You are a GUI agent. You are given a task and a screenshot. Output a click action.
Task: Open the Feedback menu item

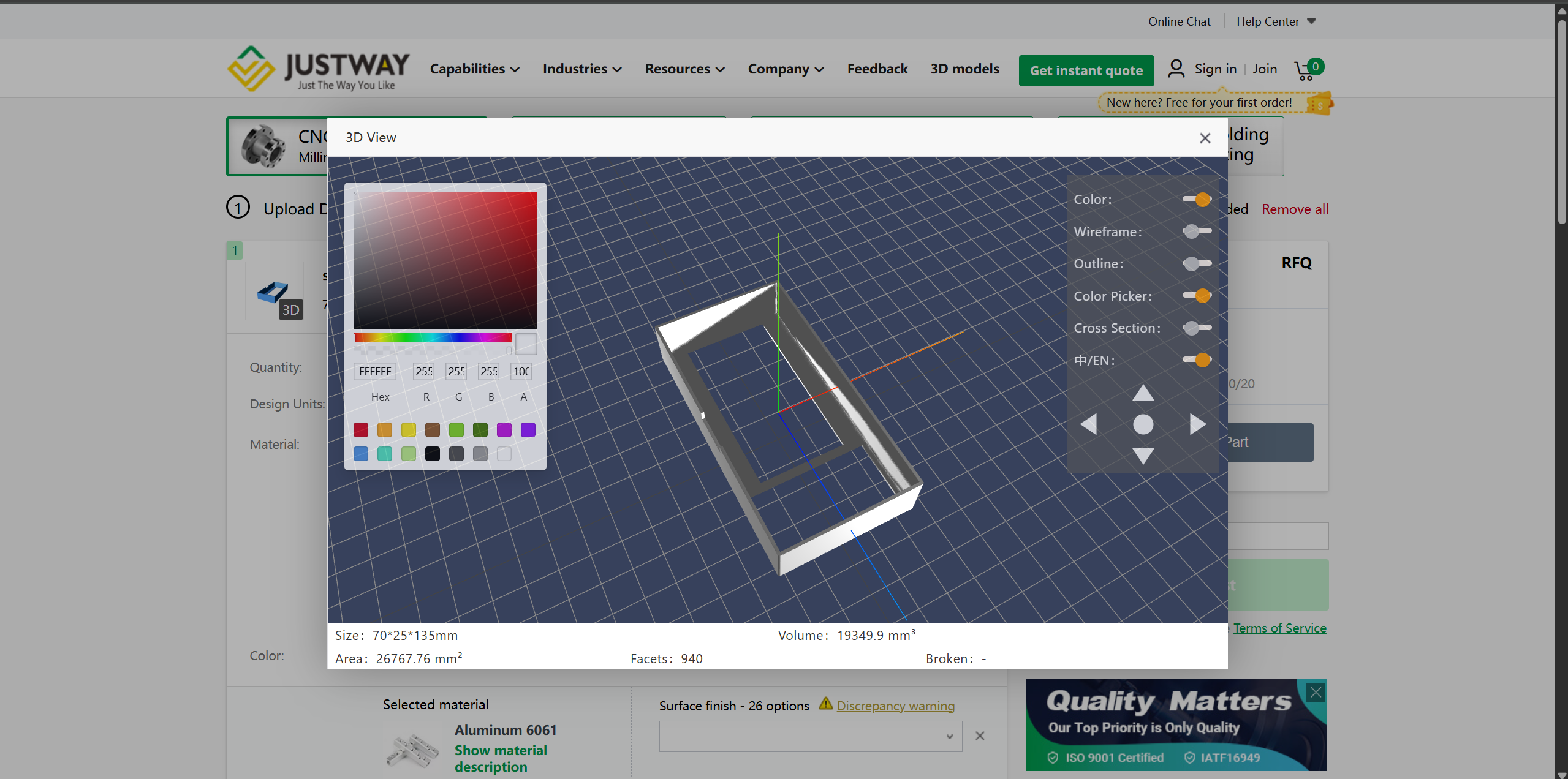tap(877, 69)
